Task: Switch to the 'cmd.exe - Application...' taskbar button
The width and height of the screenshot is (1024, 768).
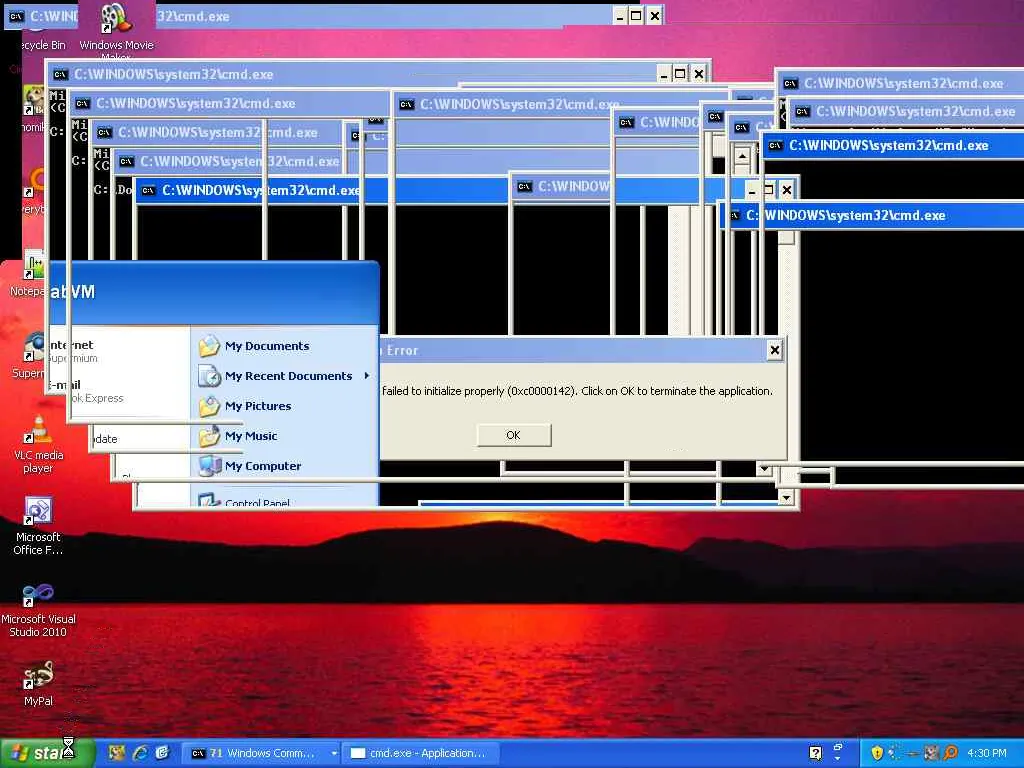Action: click(421, 753)
